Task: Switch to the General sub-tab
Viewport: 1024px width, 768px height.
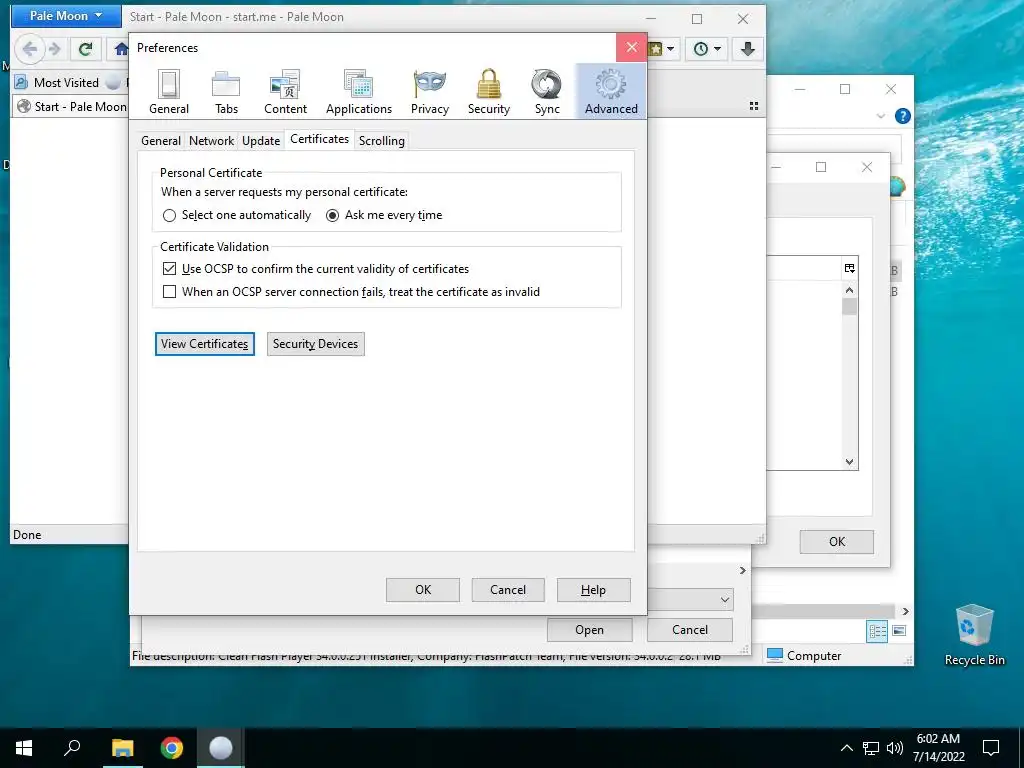Action: [161, 140]
